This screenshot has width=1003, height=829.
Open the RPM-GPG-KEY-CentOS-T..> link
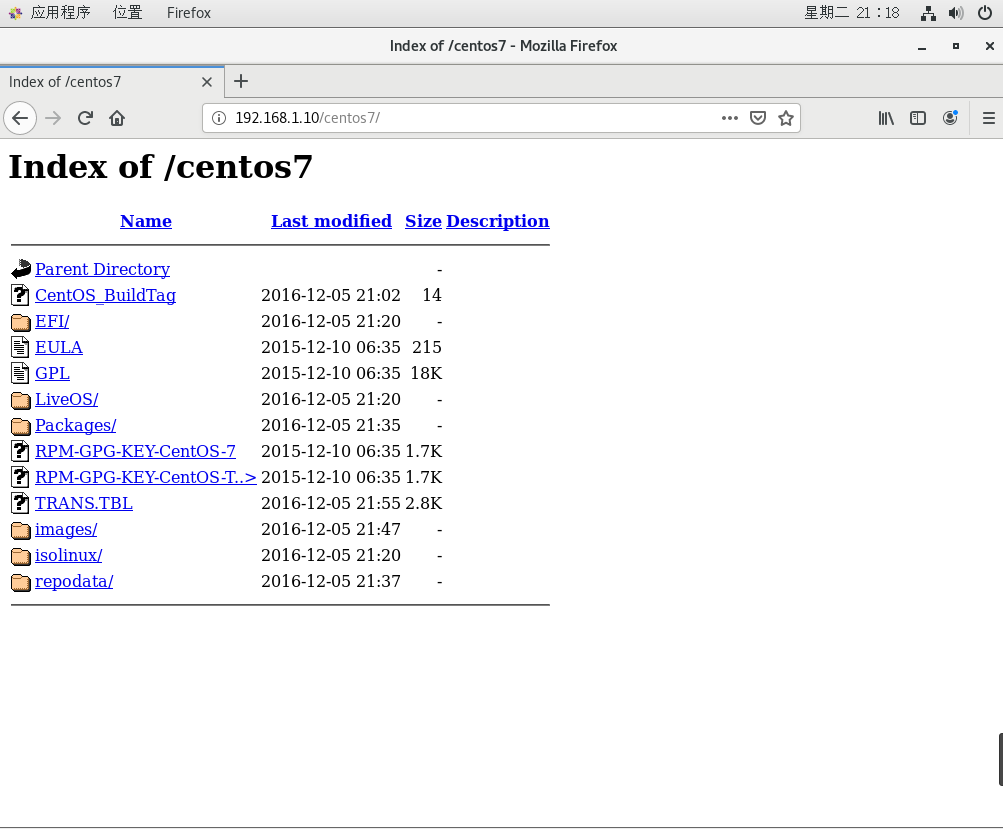click(146, 477)
